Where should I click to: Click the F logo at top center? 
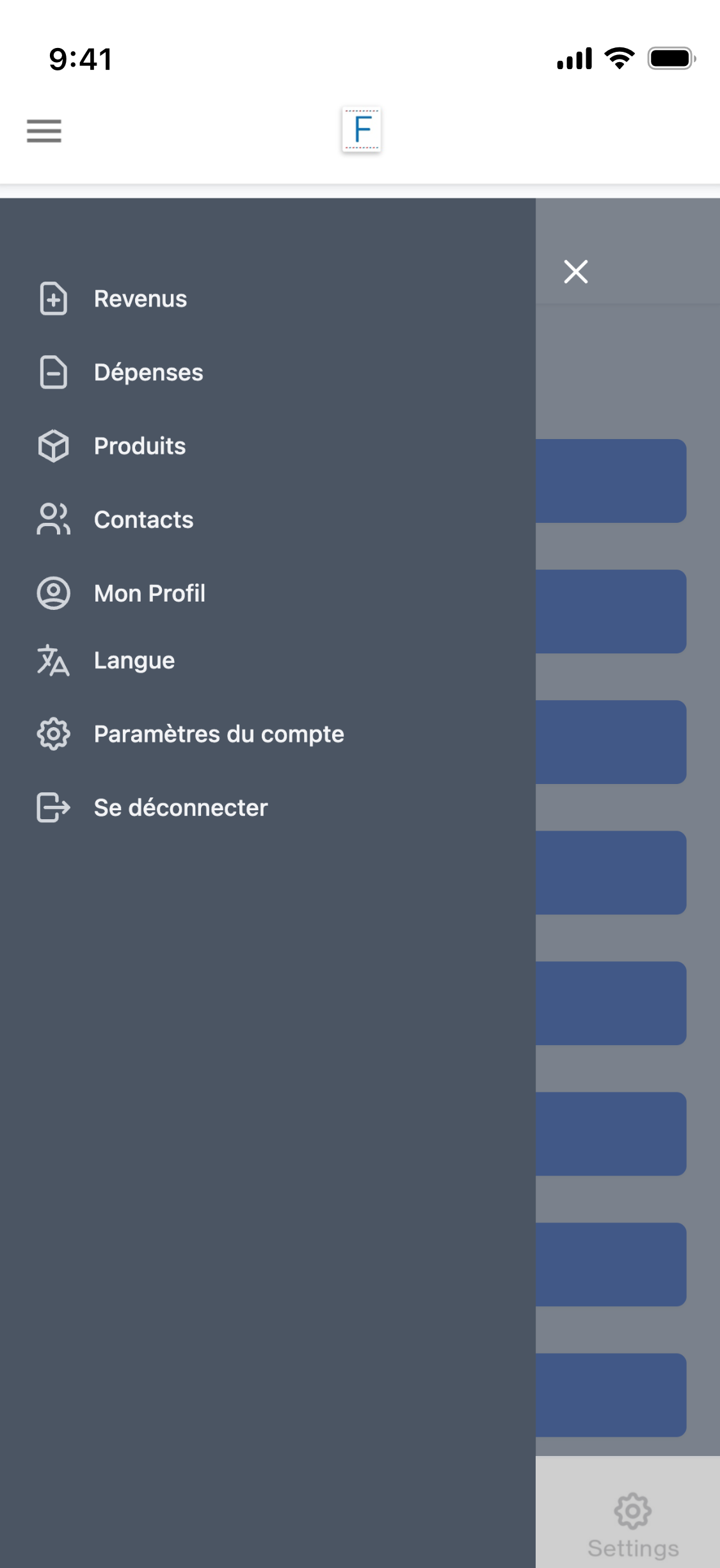[362, 130]
